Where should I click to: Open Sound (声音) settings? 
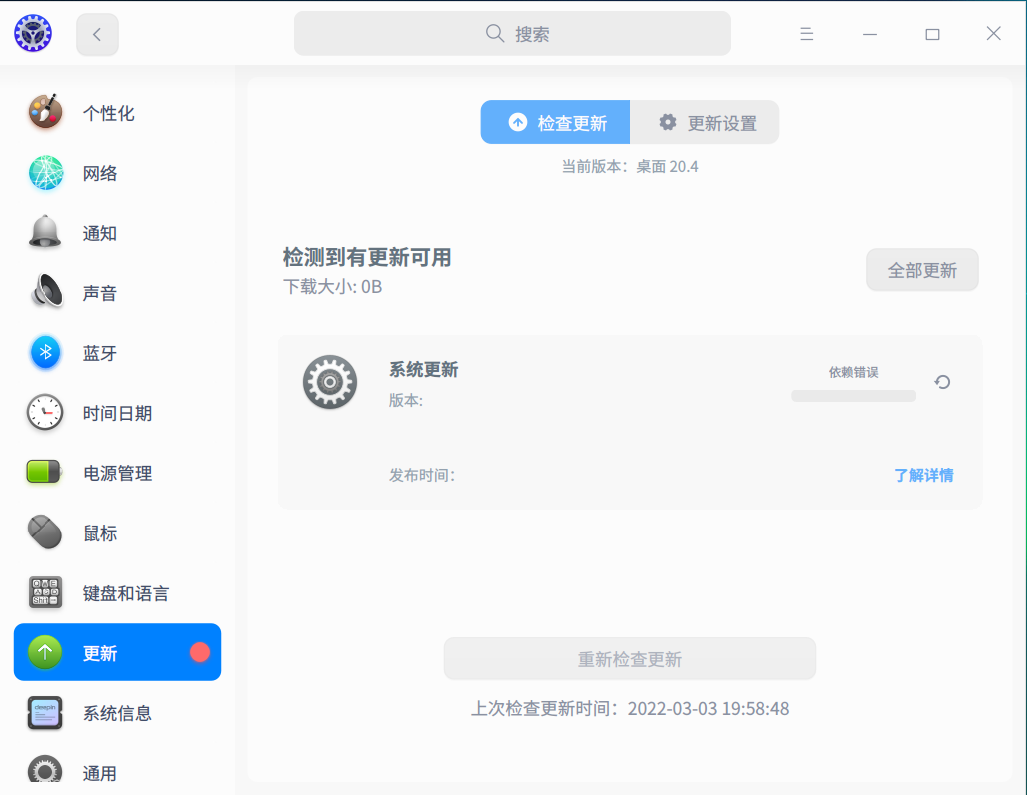[99, 292]
